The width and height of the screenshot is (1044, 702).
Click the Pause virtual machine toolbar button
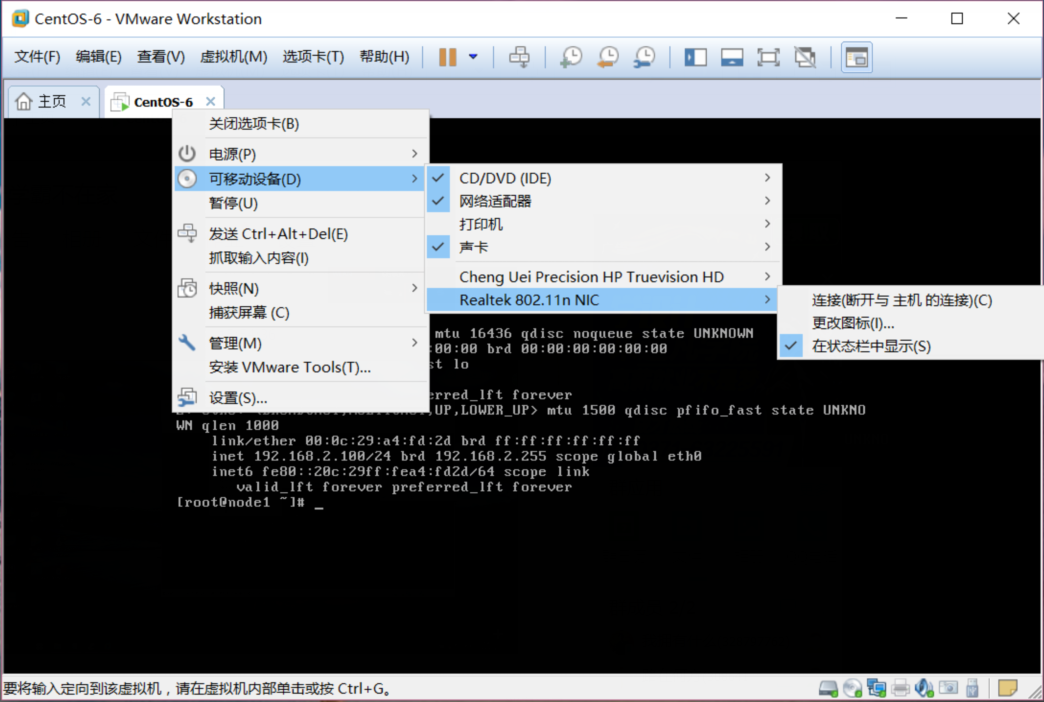[x=447, y=57]
